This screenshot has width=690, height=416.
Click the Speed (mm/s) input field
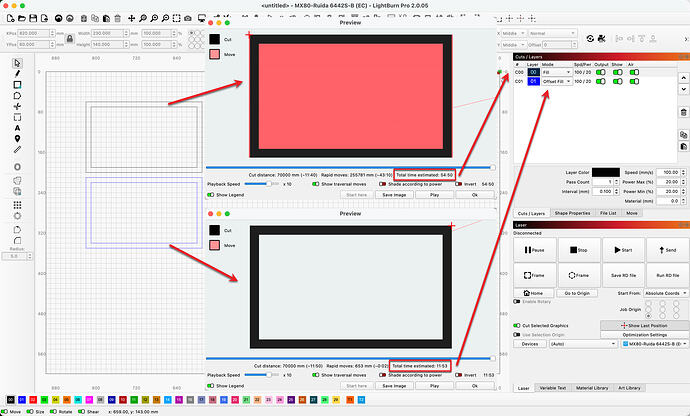[661, 172]
